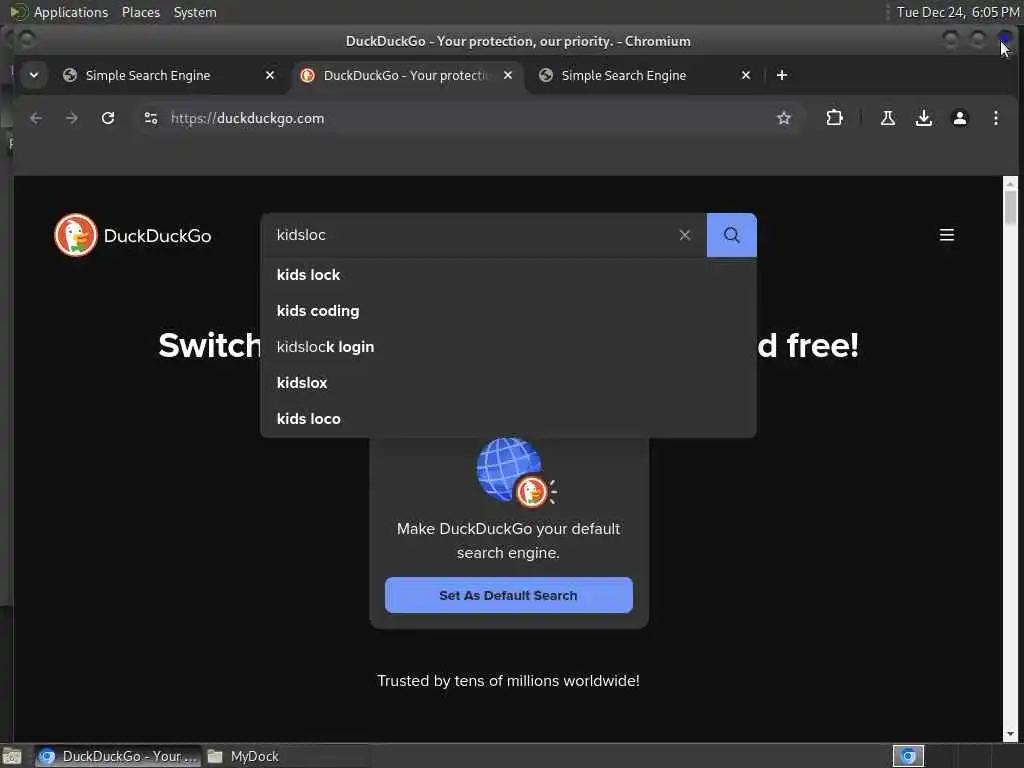Click Set As Default Search button
Image resolution: width=1024 pixels, height=768 pixels.
508,595
